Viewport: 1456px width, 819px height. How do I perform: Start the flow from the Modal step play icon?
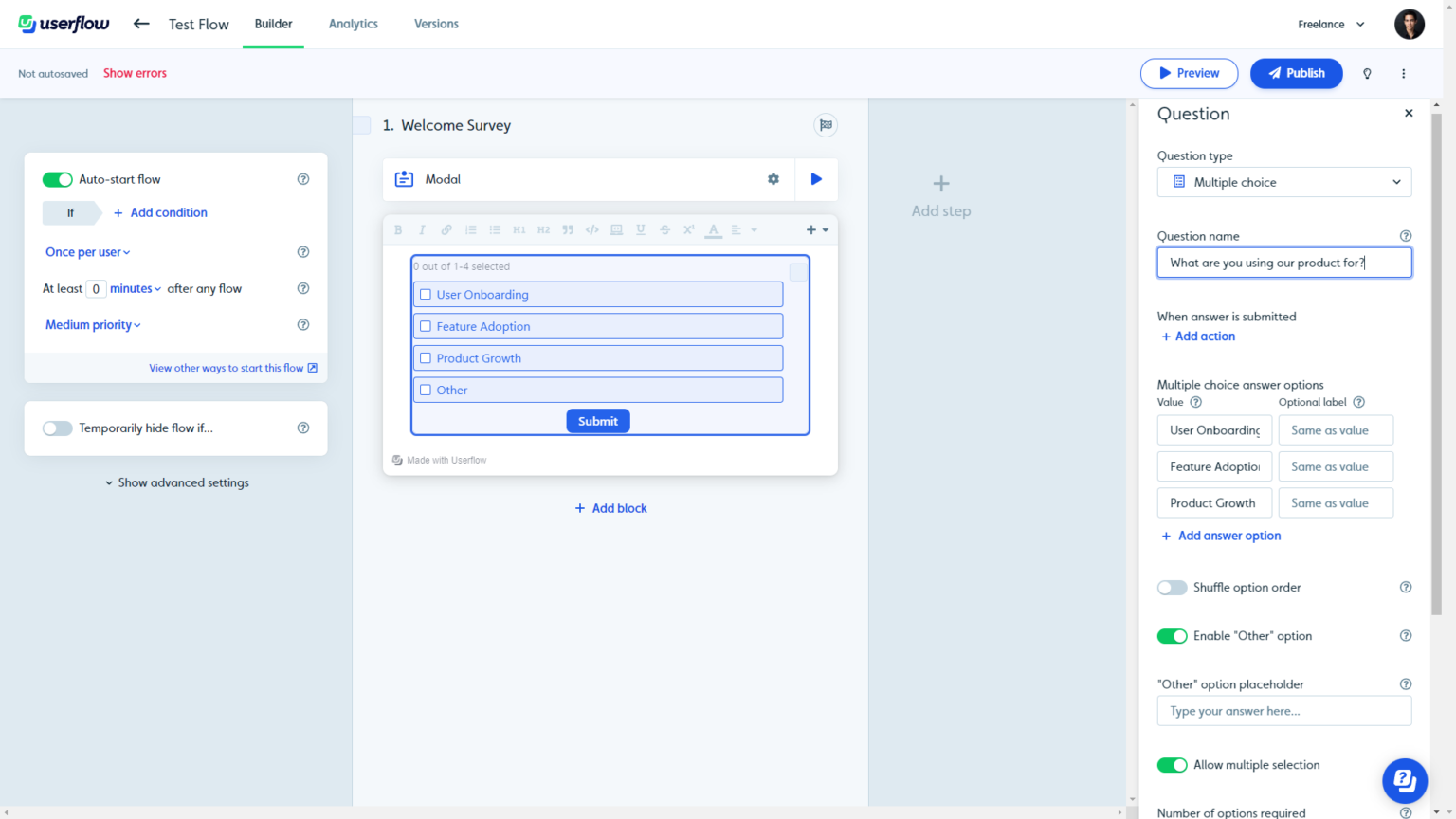[815, 178]
